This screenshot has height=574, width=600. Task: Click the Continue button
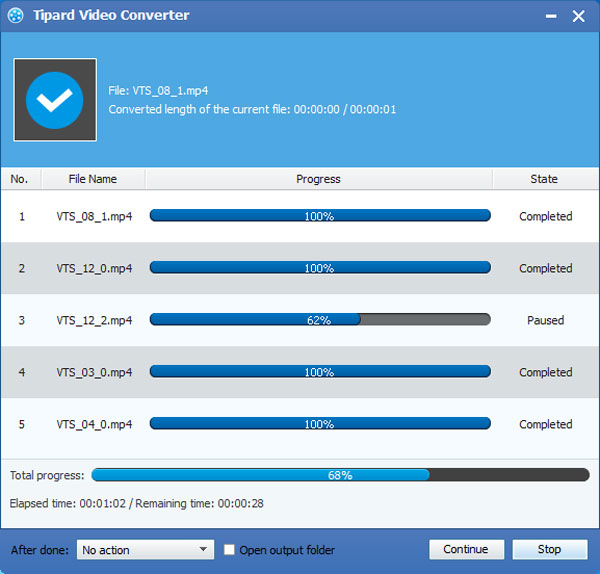466,549
